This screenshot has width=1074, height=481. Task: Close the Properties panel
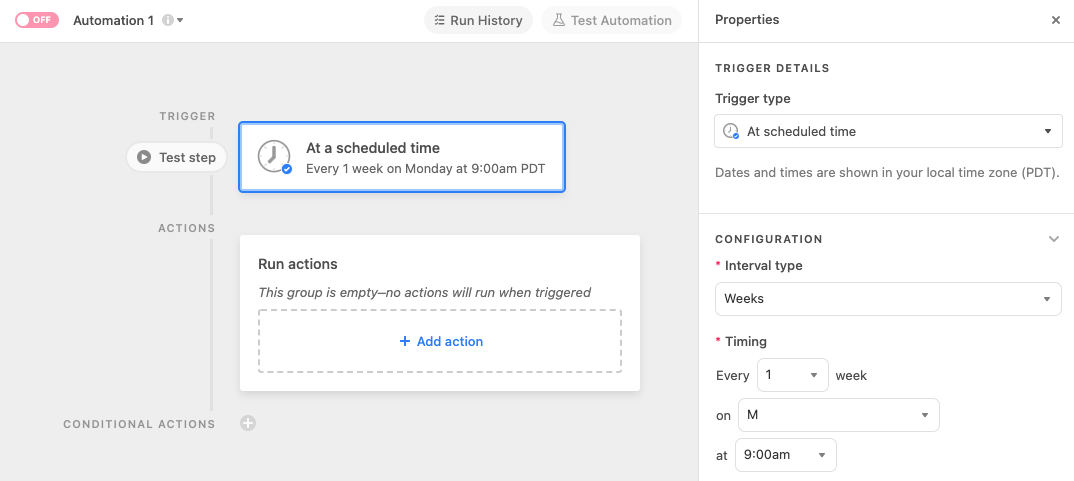click(x=1056, y=21)
